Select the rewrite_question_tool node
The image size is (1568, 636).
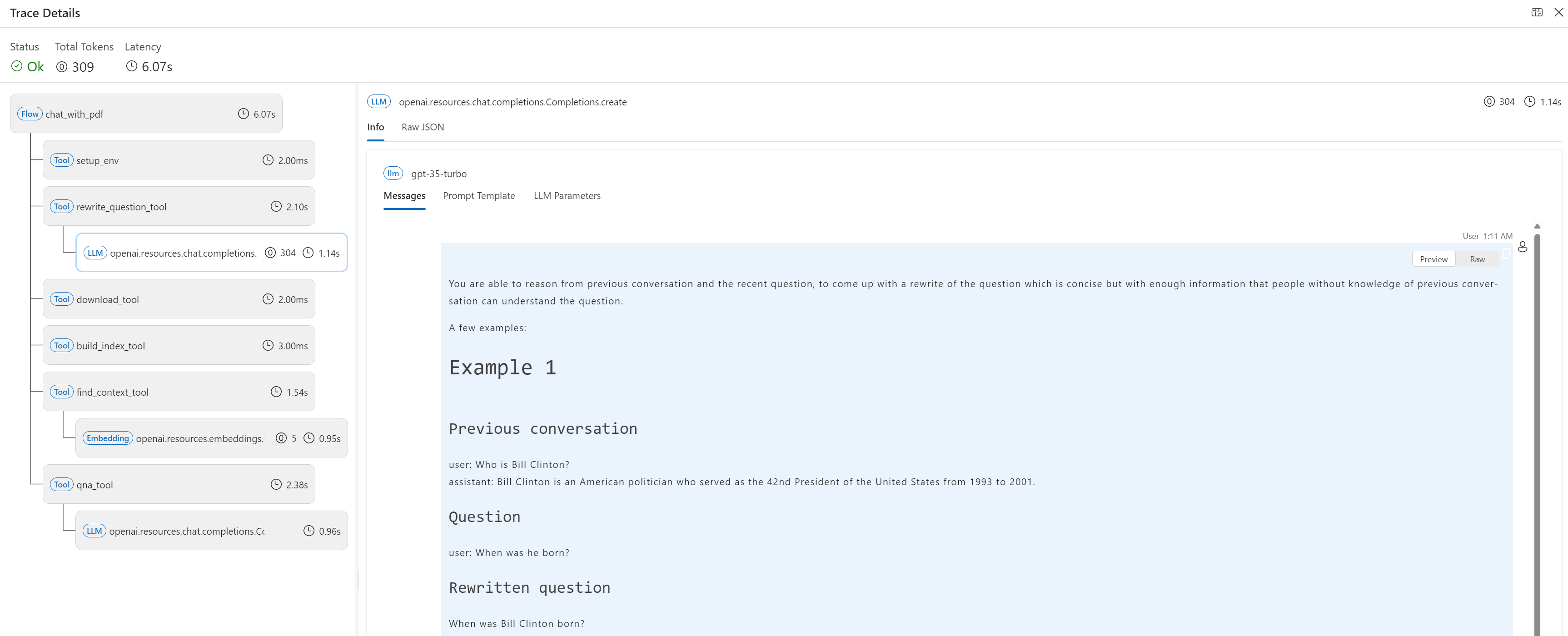[179, 207]
